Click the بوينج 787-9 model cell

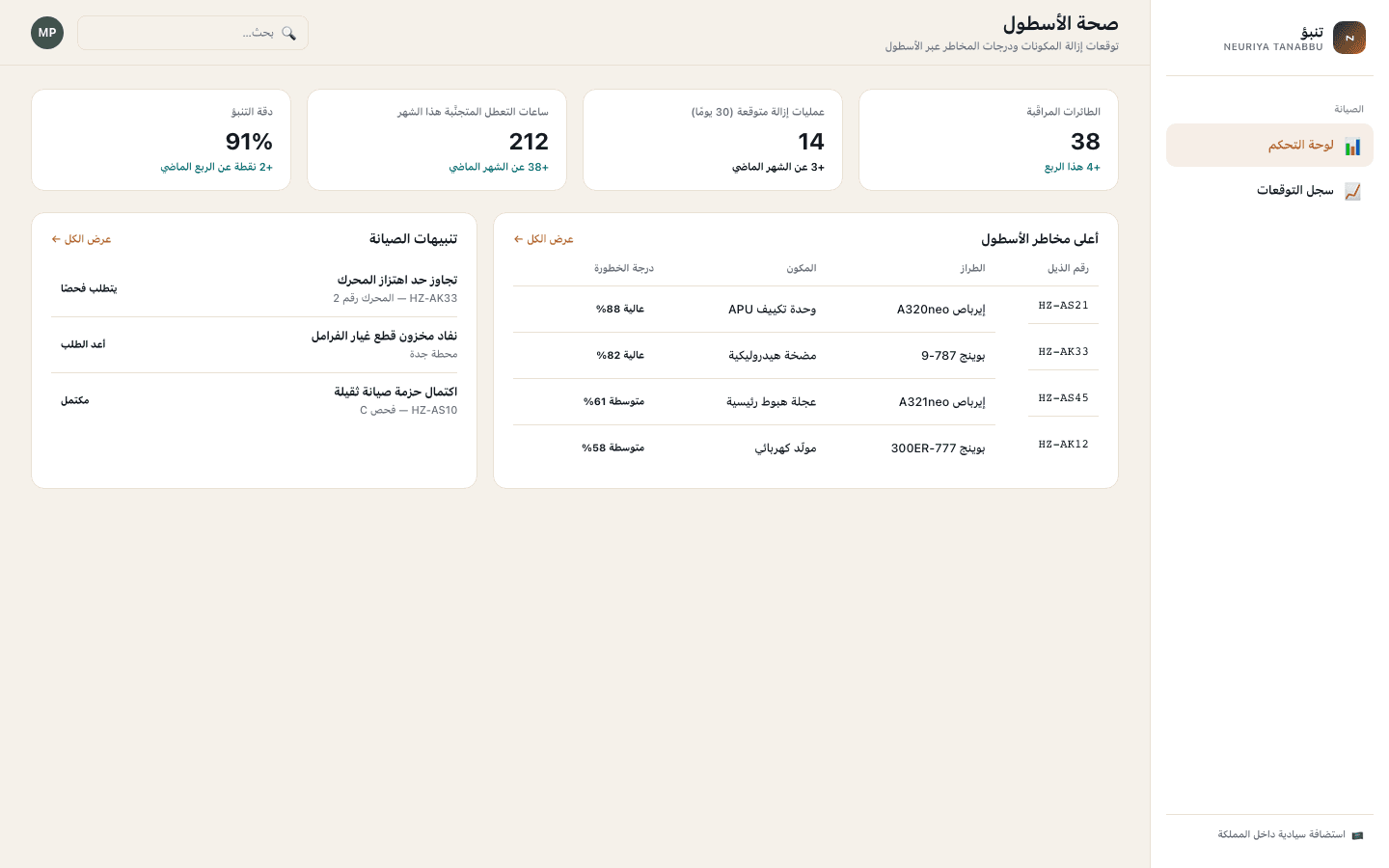tap(953, 356)
